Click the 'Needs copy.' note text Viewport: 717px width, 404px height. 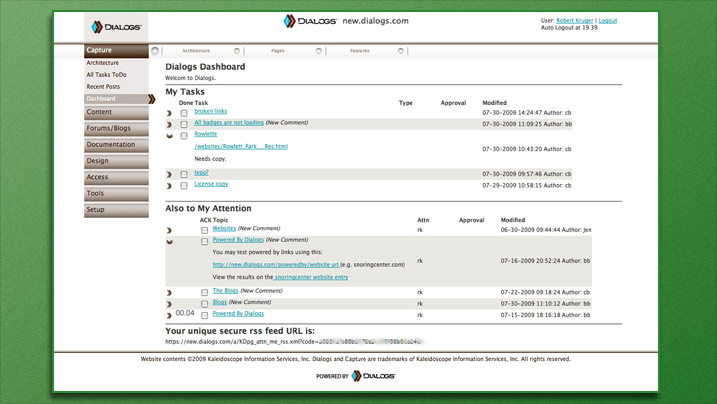210,159
